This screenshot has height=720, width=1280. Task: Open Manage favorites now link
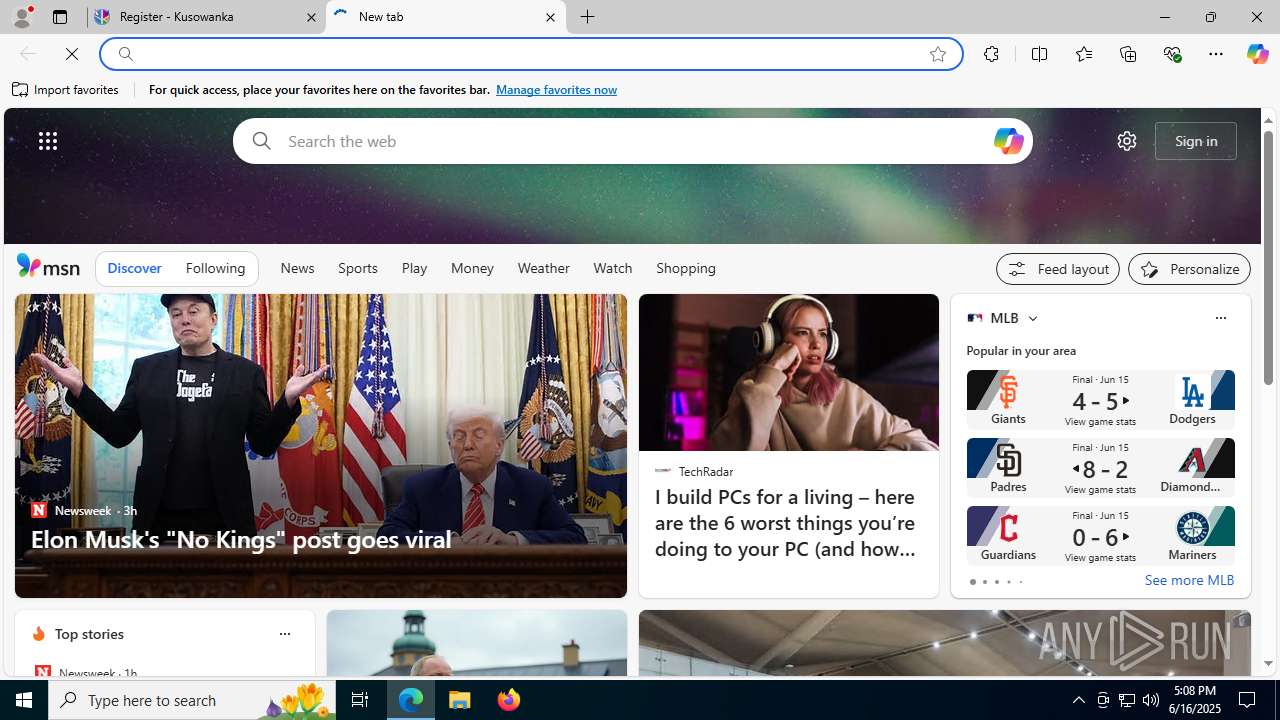pos(556,90)
